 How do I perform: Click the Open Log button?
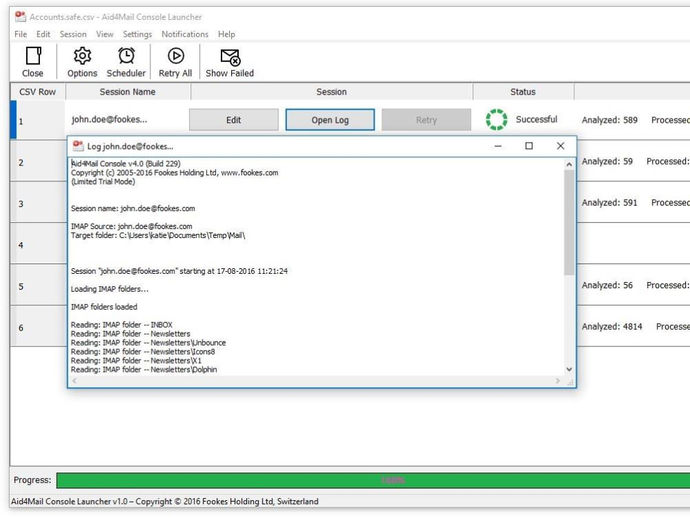(x=330, y=120)
